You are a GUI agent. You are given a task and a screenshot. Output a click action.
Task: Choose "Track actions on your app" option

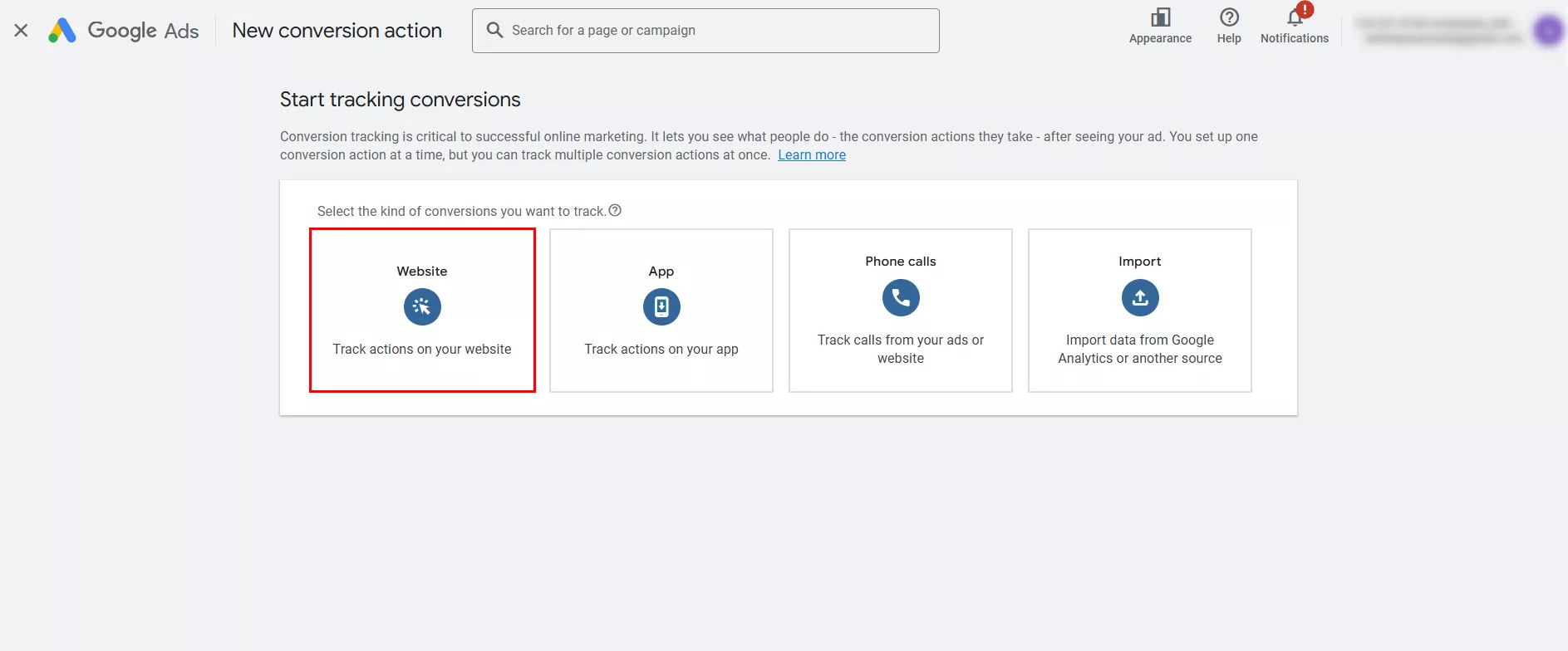[x=661, y=350]
